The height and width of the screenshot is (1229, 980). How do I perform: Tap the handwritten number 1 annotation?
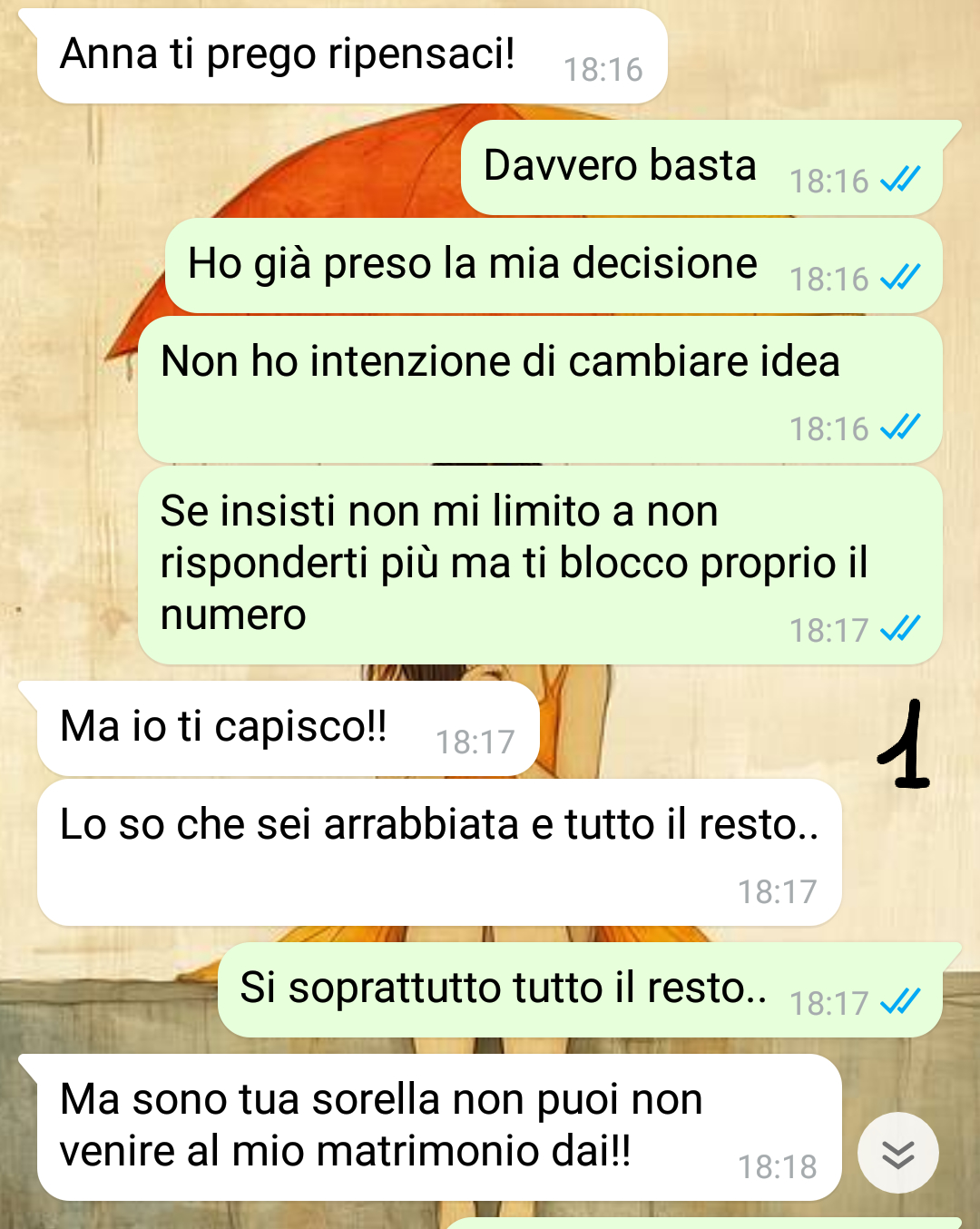904,744
